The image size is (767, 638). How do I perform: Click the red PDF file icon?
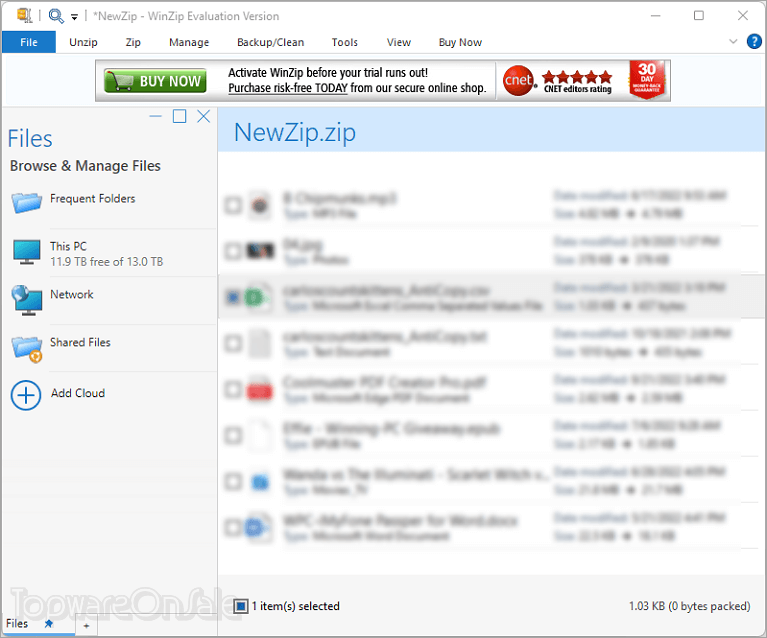(x=259, y=390)
